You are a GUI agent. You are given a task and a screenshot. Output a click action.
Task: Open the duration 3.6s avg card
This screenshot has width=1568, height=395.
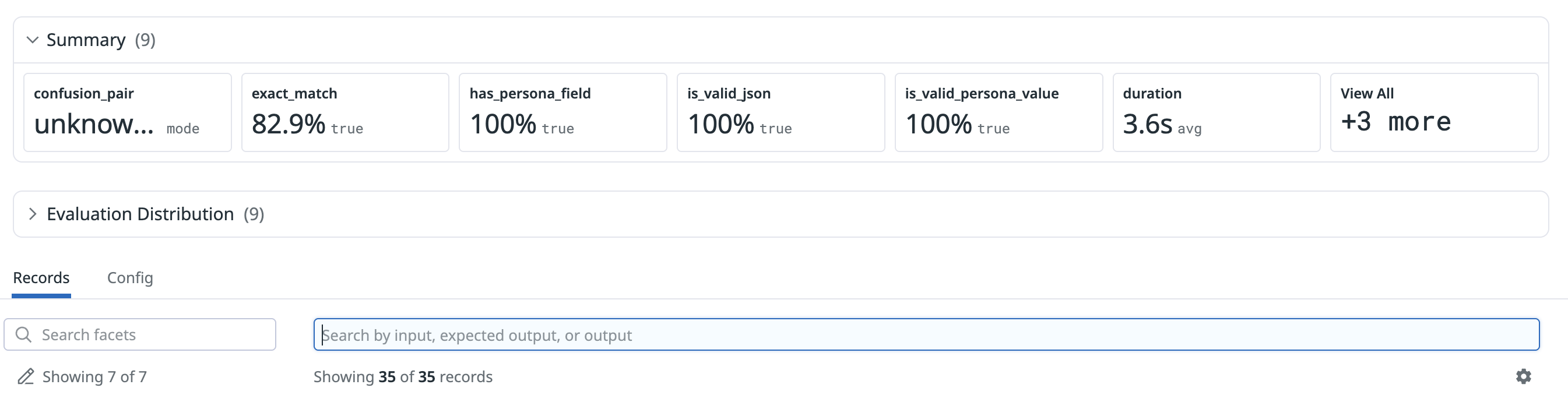pos(1216,112)
